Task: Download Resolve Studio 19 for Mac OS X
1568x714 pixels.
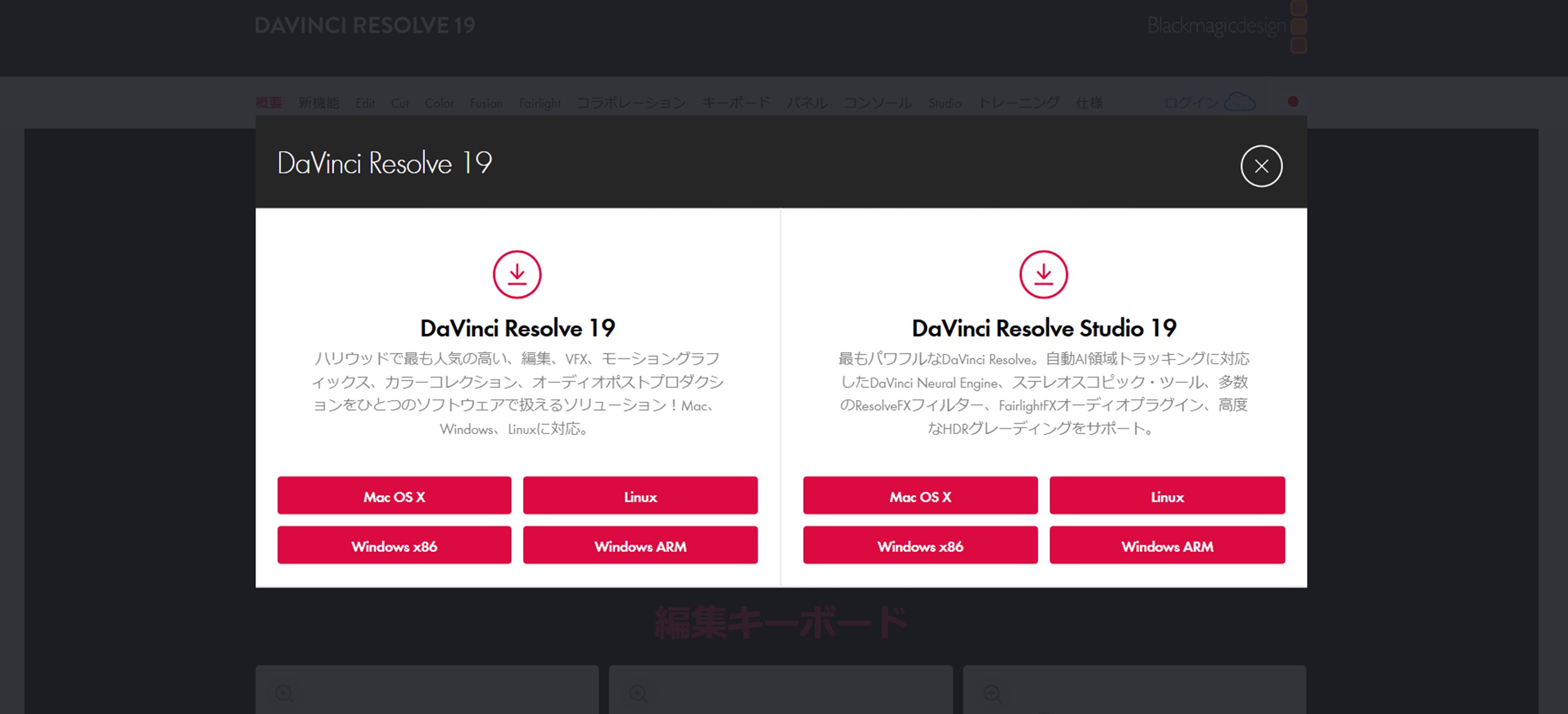Action: pos(920,496)
